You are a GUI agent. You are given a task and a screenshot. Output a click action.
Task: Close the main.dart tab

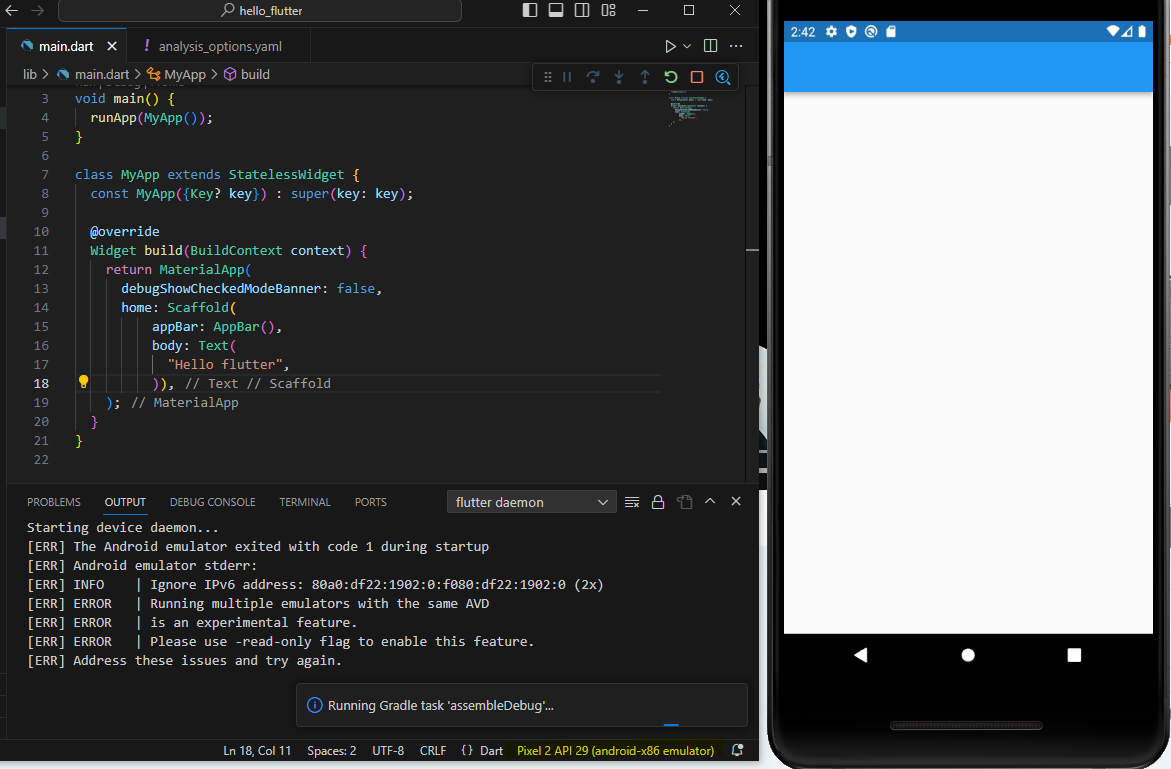pyautogui.click(x=112, y=46)
